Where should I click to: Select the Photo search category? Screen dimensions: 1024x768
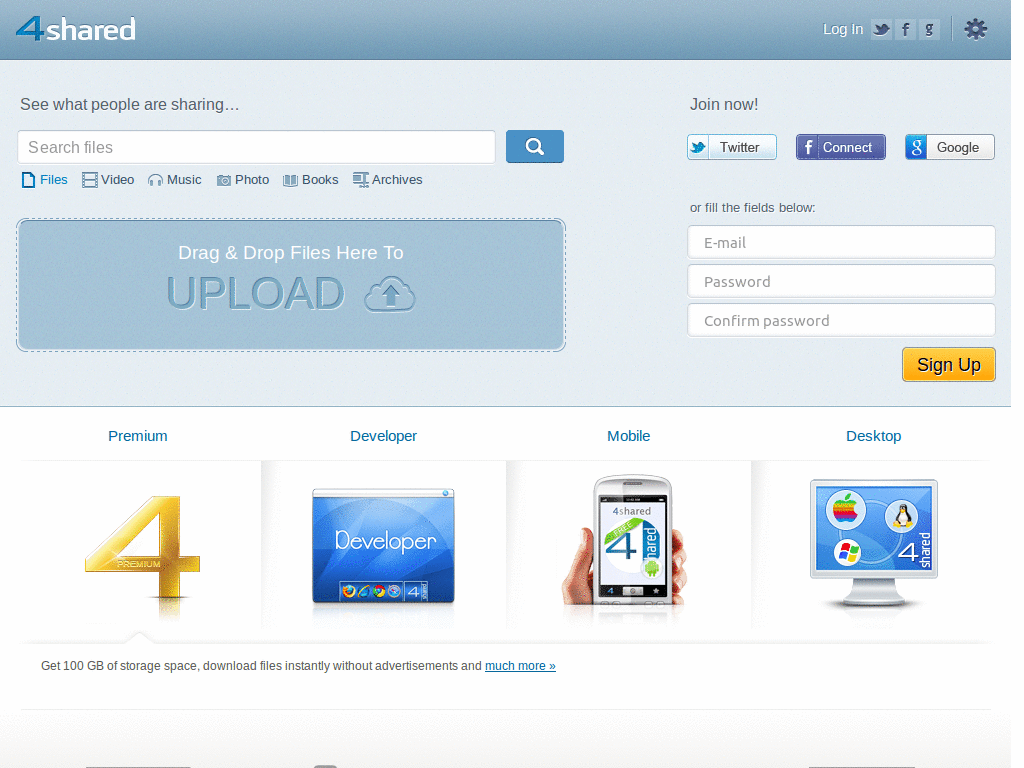point(243,180)
